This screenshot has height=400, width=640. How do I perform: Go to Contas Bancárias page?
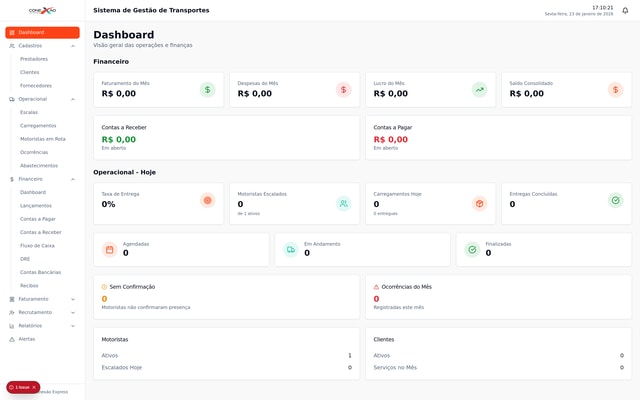click(40, 272)
